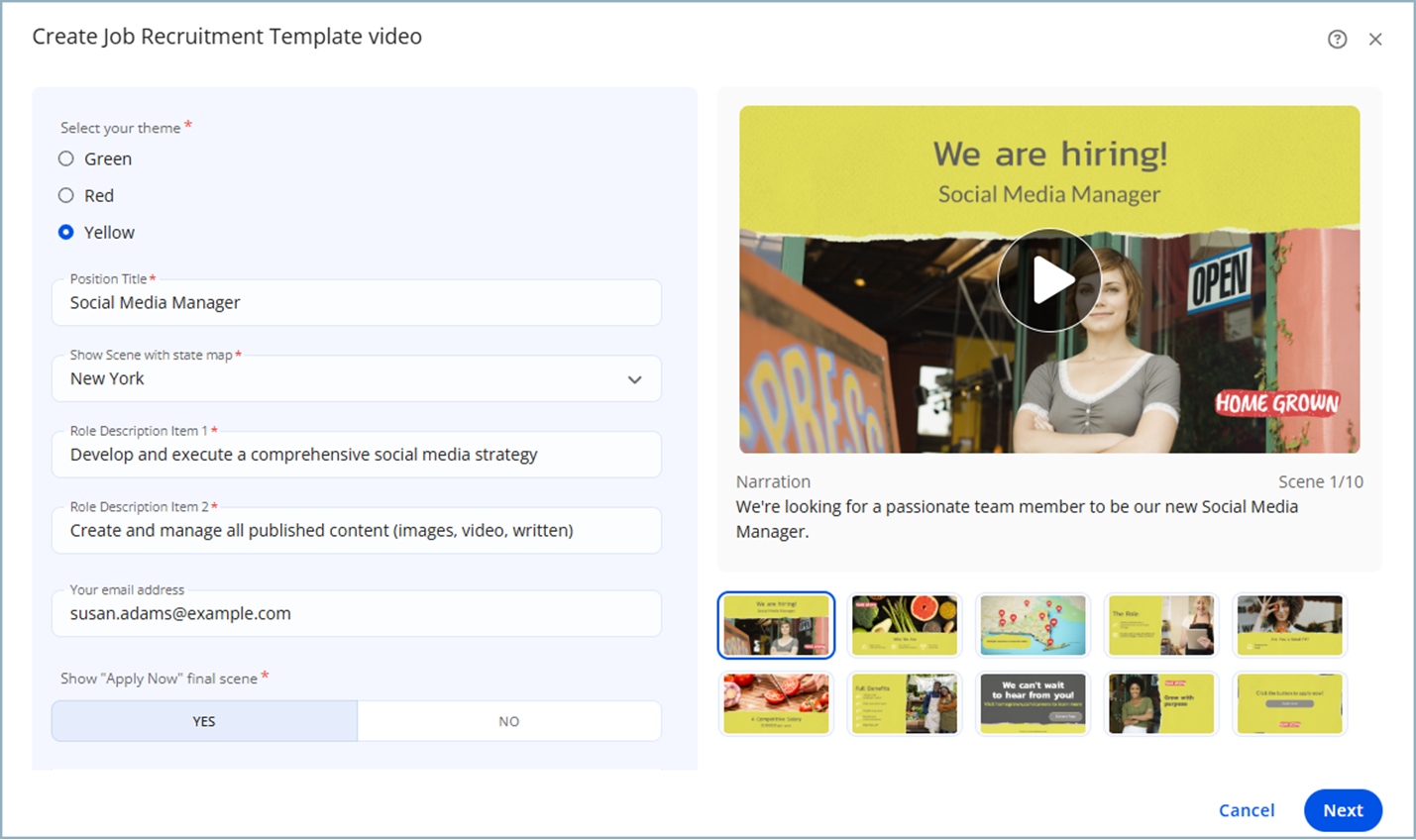This screenshot has height=840, width=1416.
Task: Close the Create Job Recruitment Template dialog
Action: pos(1376,39)
